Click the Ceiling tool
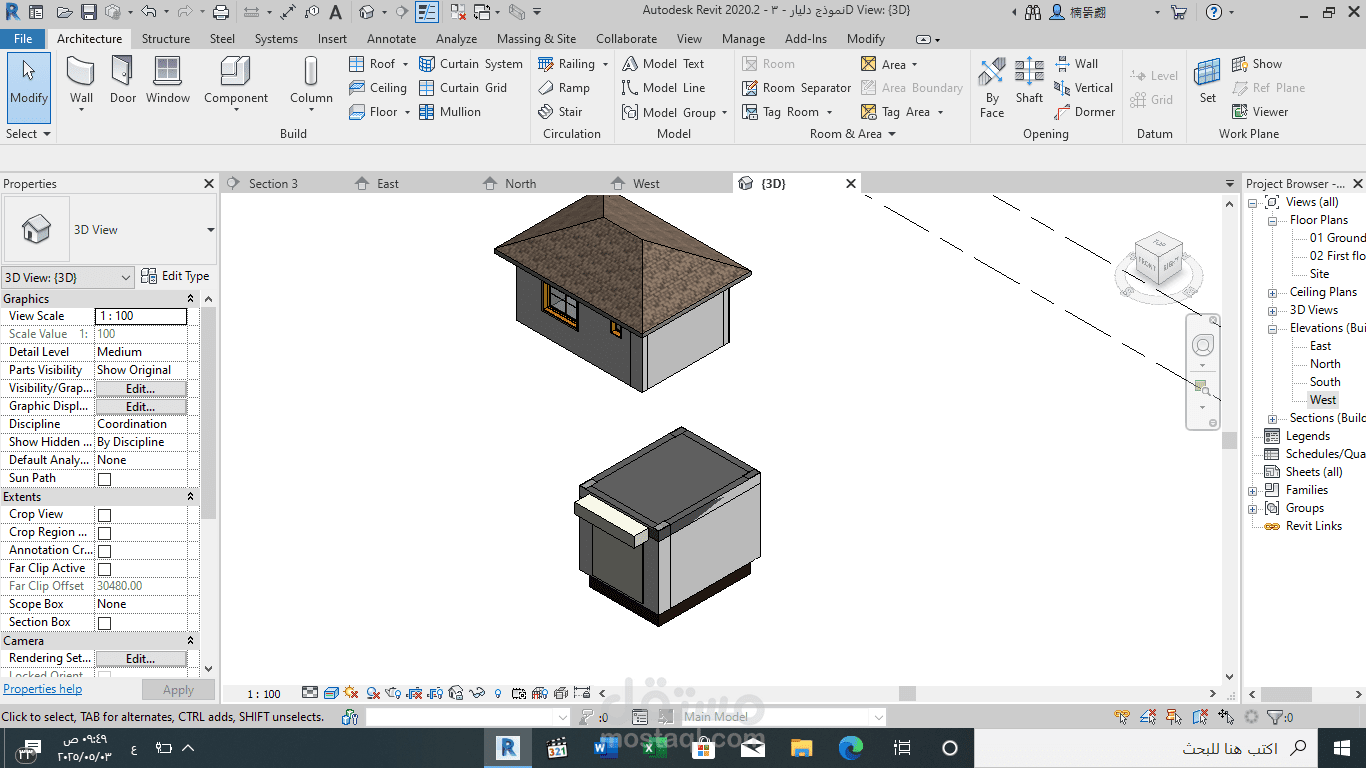The image size is (1366, 768). click(x=377, y=88)
